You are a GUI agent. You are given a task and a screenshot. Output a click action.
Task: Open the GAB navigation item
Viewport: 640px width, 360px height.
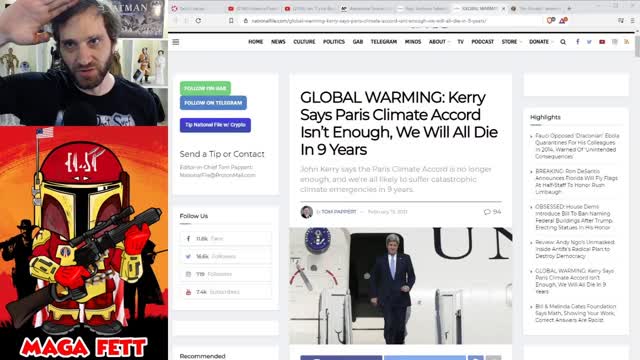[x=358, y=42]
